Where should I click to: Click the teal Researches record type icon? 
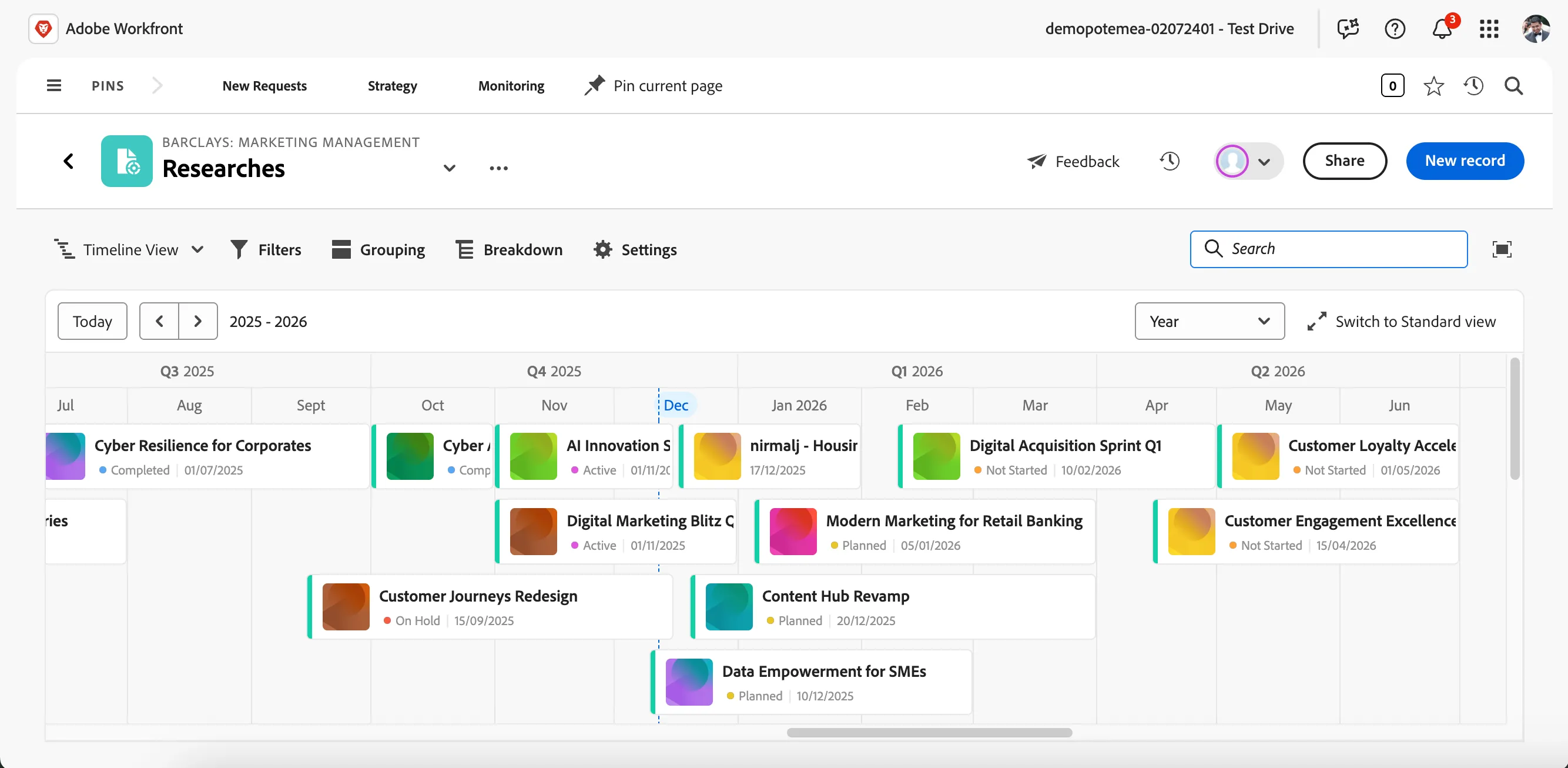pyautogui.click(x=126, y=161)
